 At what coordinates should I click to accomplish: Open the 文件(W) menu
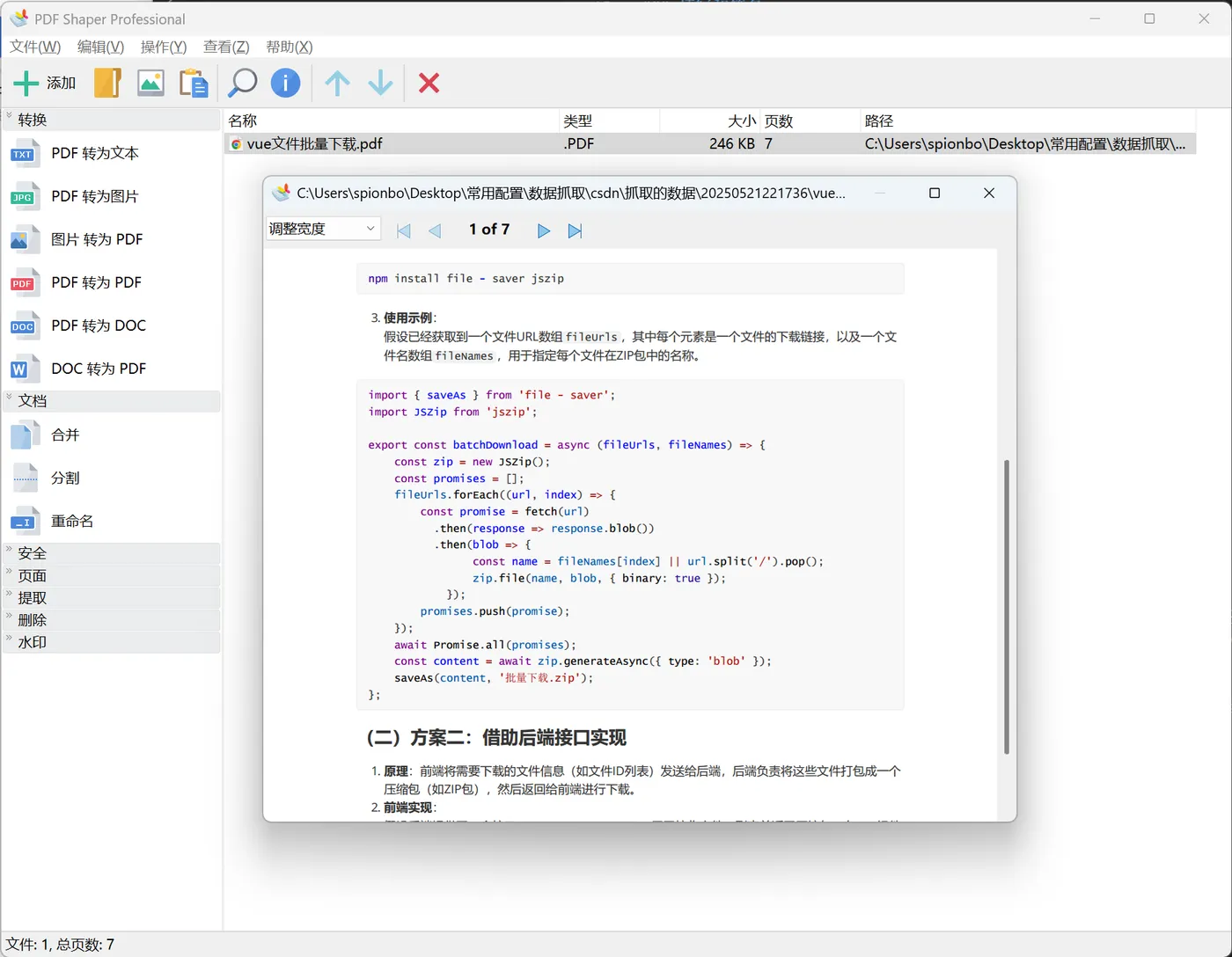pos(35,47)
